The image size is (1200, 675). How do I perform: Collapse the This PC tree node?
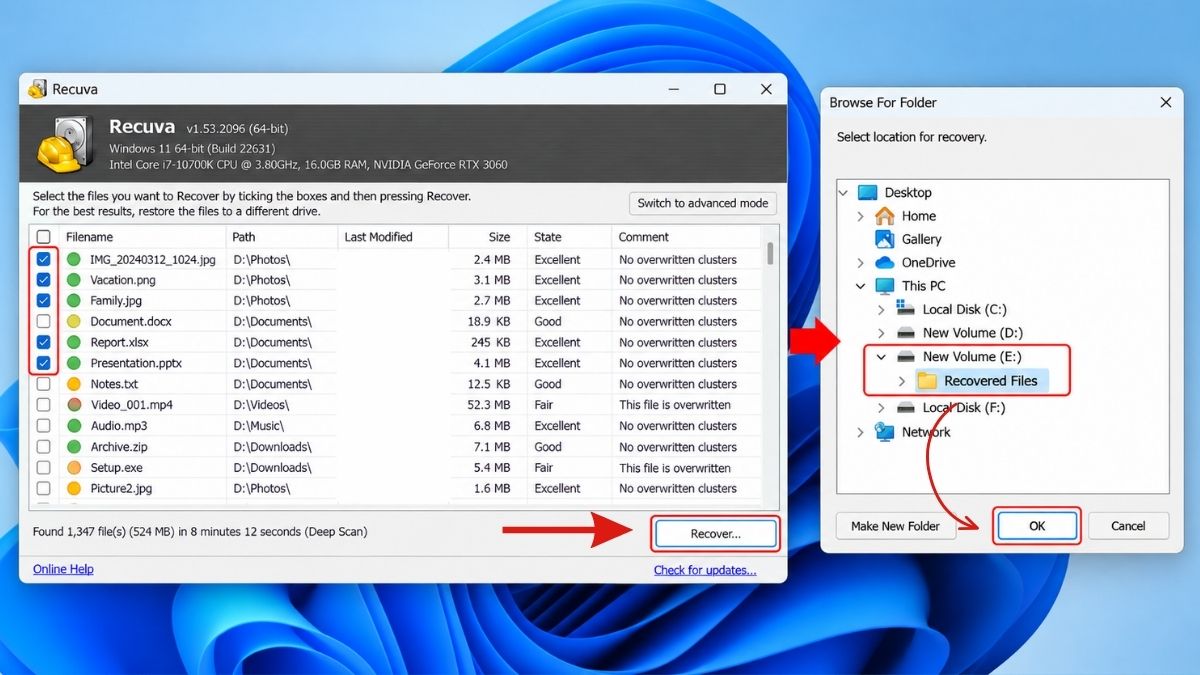(861, 286)
